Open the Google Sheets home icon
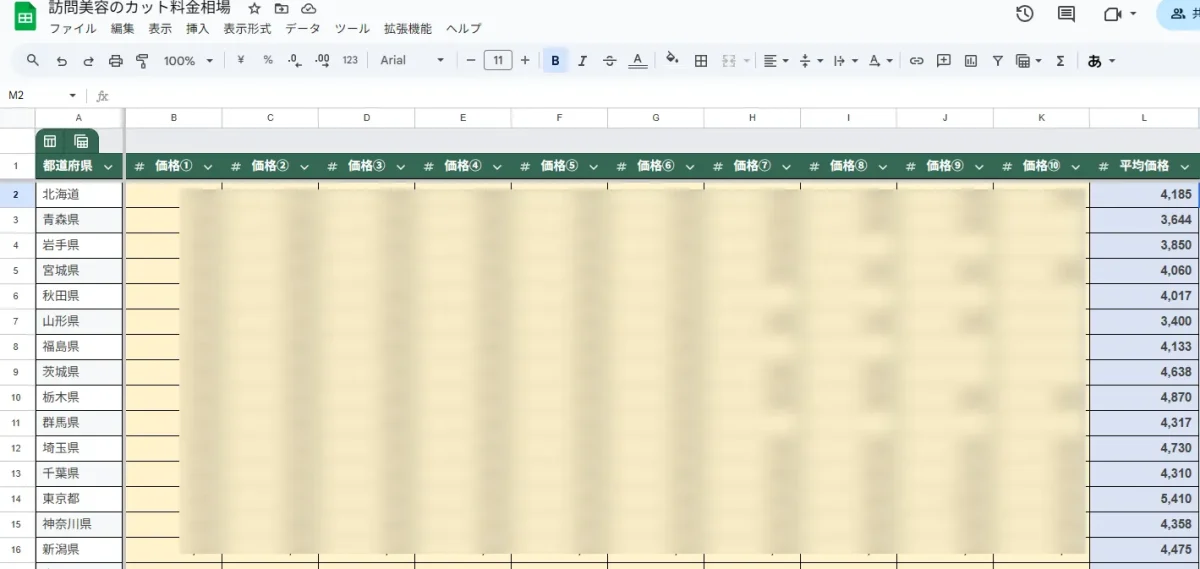This screenshot has width=1200, height=569. tap(25, 16)
